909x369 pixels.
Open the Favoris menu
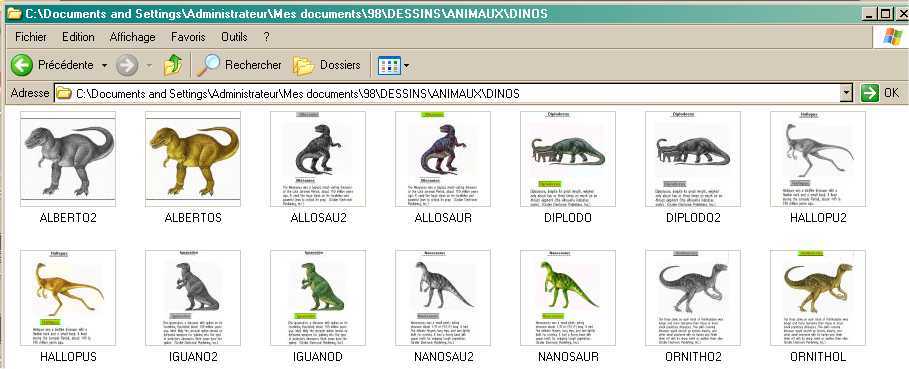tap(188, 36)
